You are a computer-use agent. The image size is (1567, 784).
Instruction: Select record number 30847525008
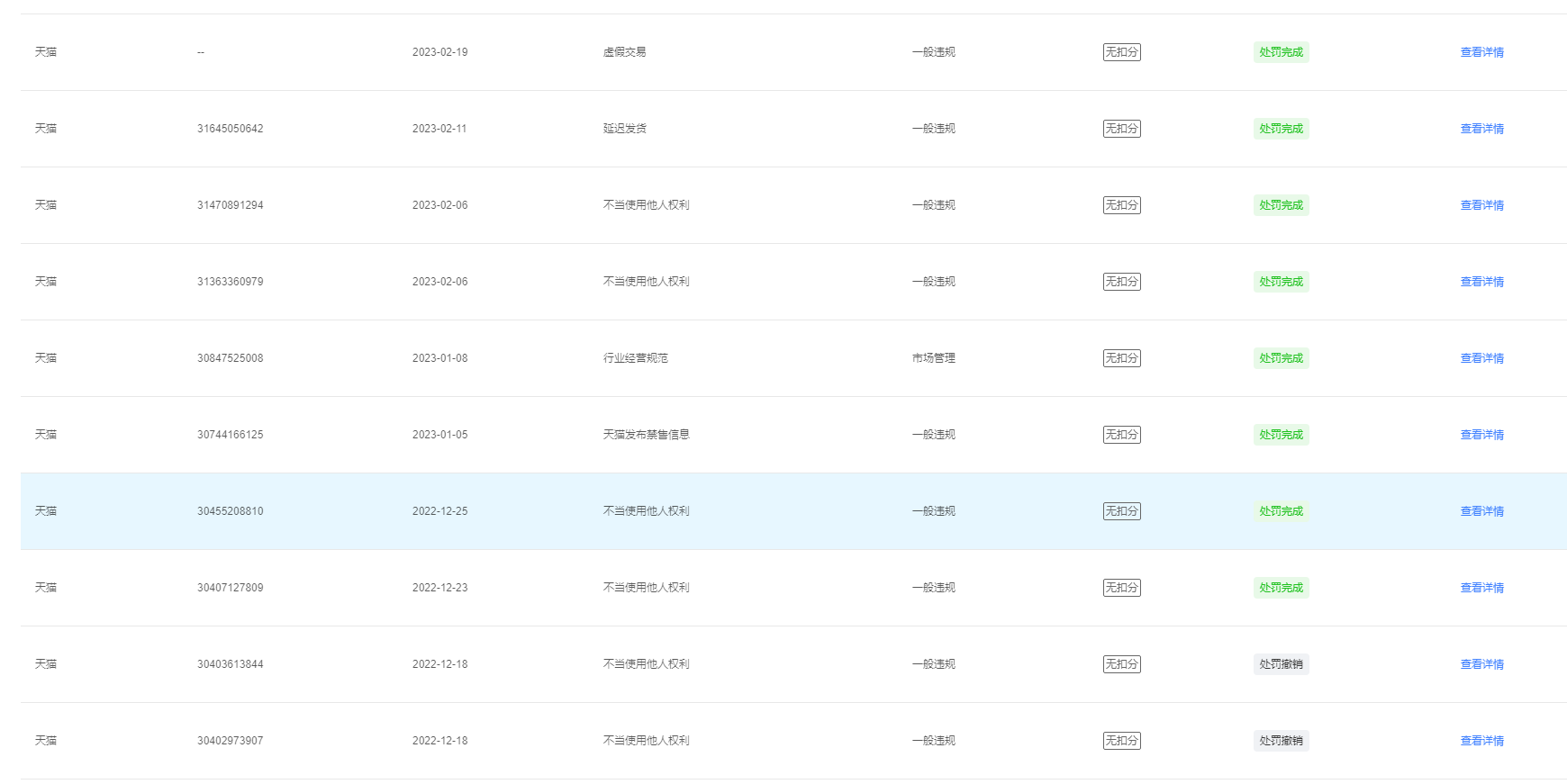231,358
